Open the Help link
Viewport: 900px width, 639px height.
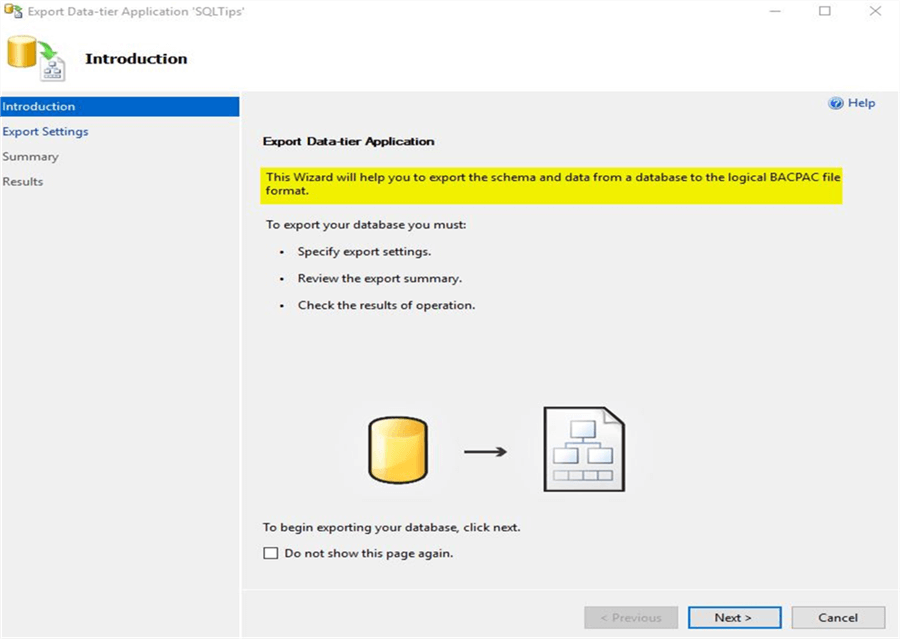(x=861, y=103)
